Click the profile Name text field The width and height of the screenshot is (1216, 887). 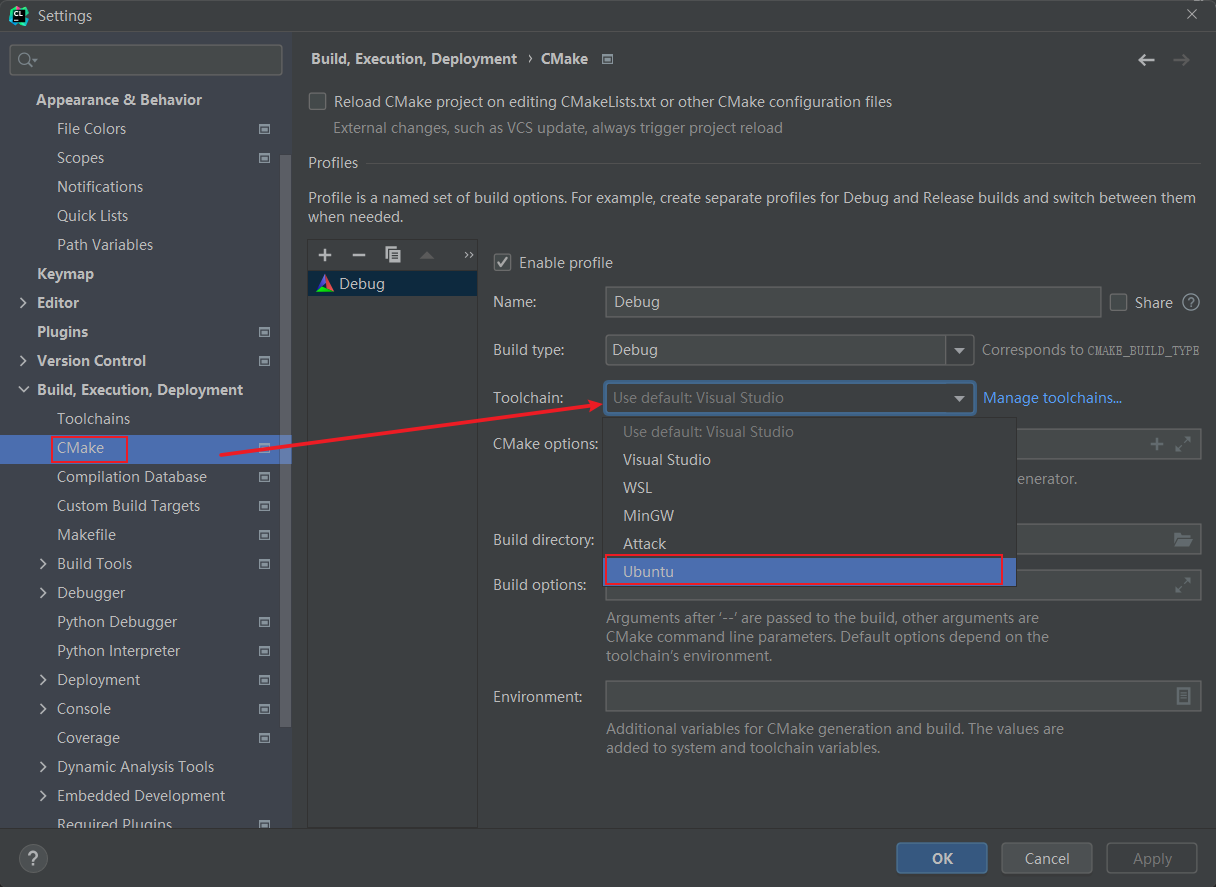853,302
